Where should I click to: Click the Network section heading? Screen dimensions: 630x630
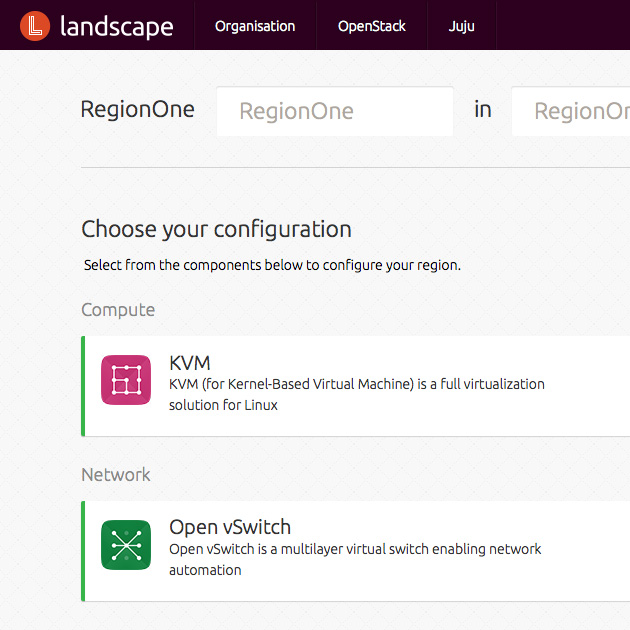pos(116,475)
